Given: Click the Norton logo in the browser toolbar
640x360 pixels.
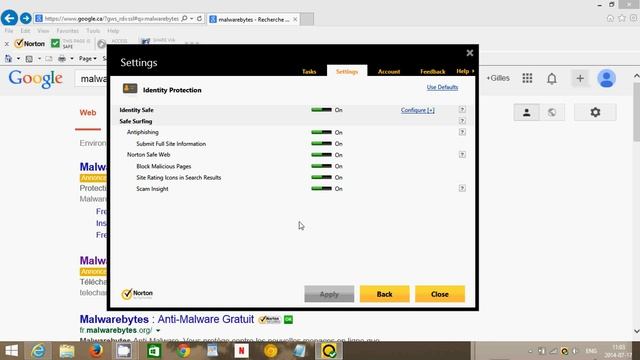Looking at the screenshot, I should (29, 43).
